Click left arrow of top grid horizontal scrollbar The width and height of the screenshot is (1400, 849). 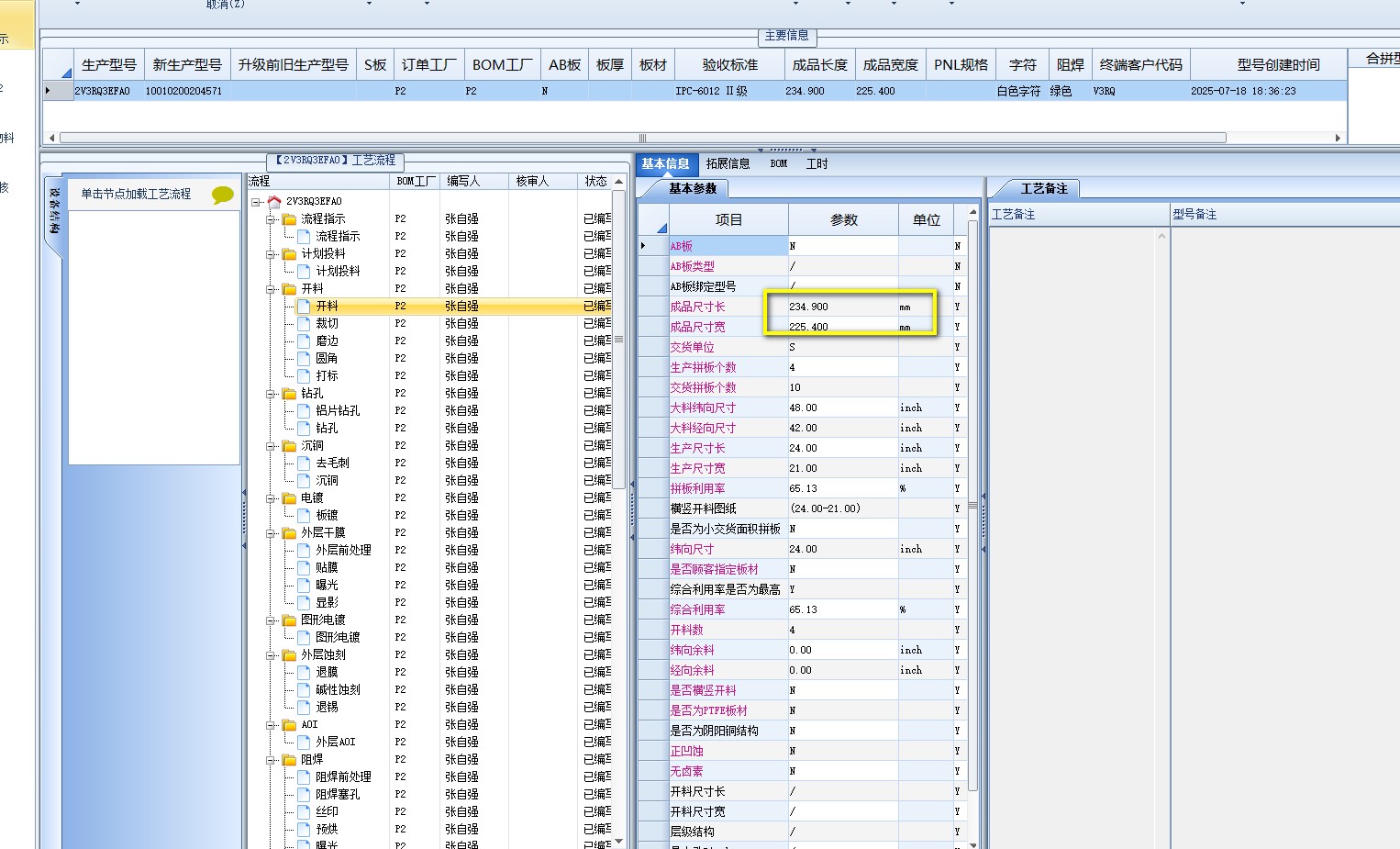(51, 138)
